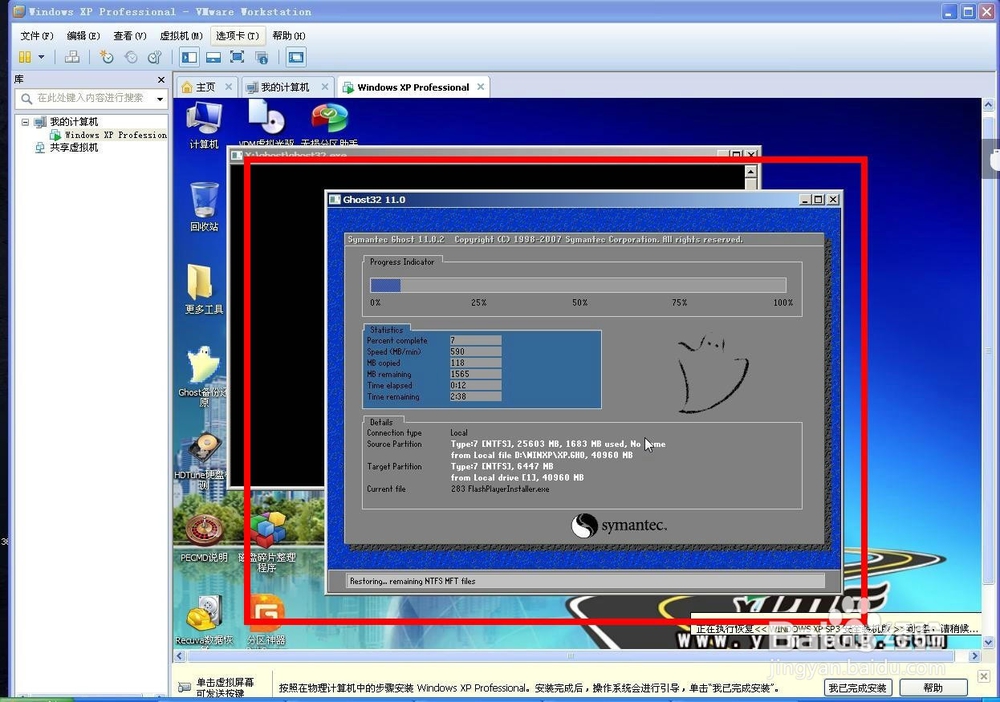Click the Ghost32 11.0 window title bar

tap(561, 200)
